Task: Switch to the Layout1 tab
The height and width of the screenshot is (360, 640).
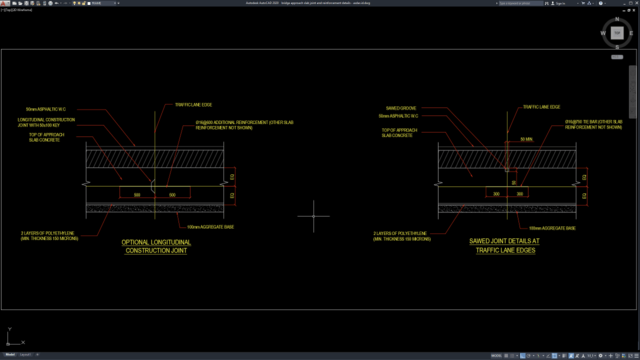Action: point(25,355)
